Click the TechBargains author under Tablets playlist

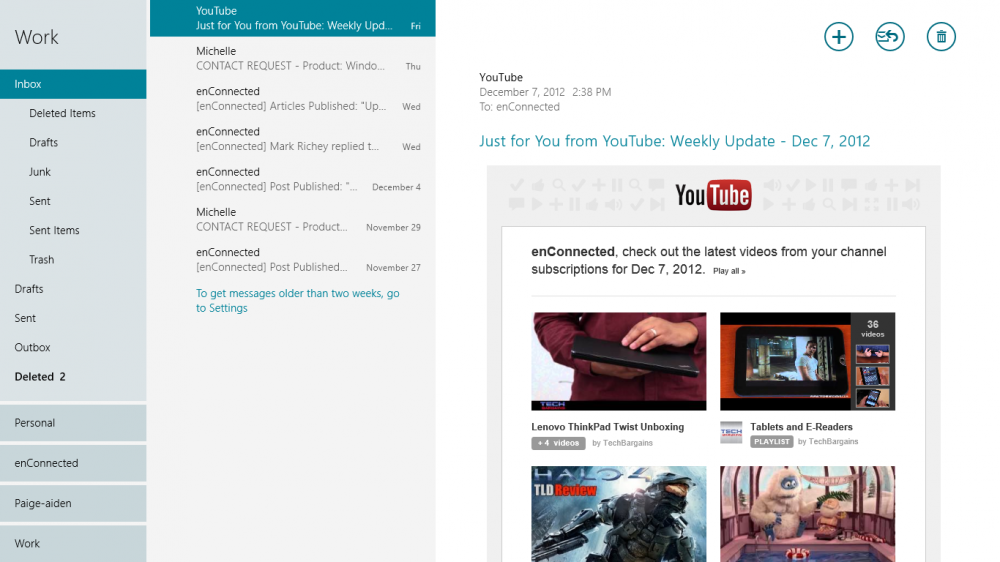tap(833, 441)
